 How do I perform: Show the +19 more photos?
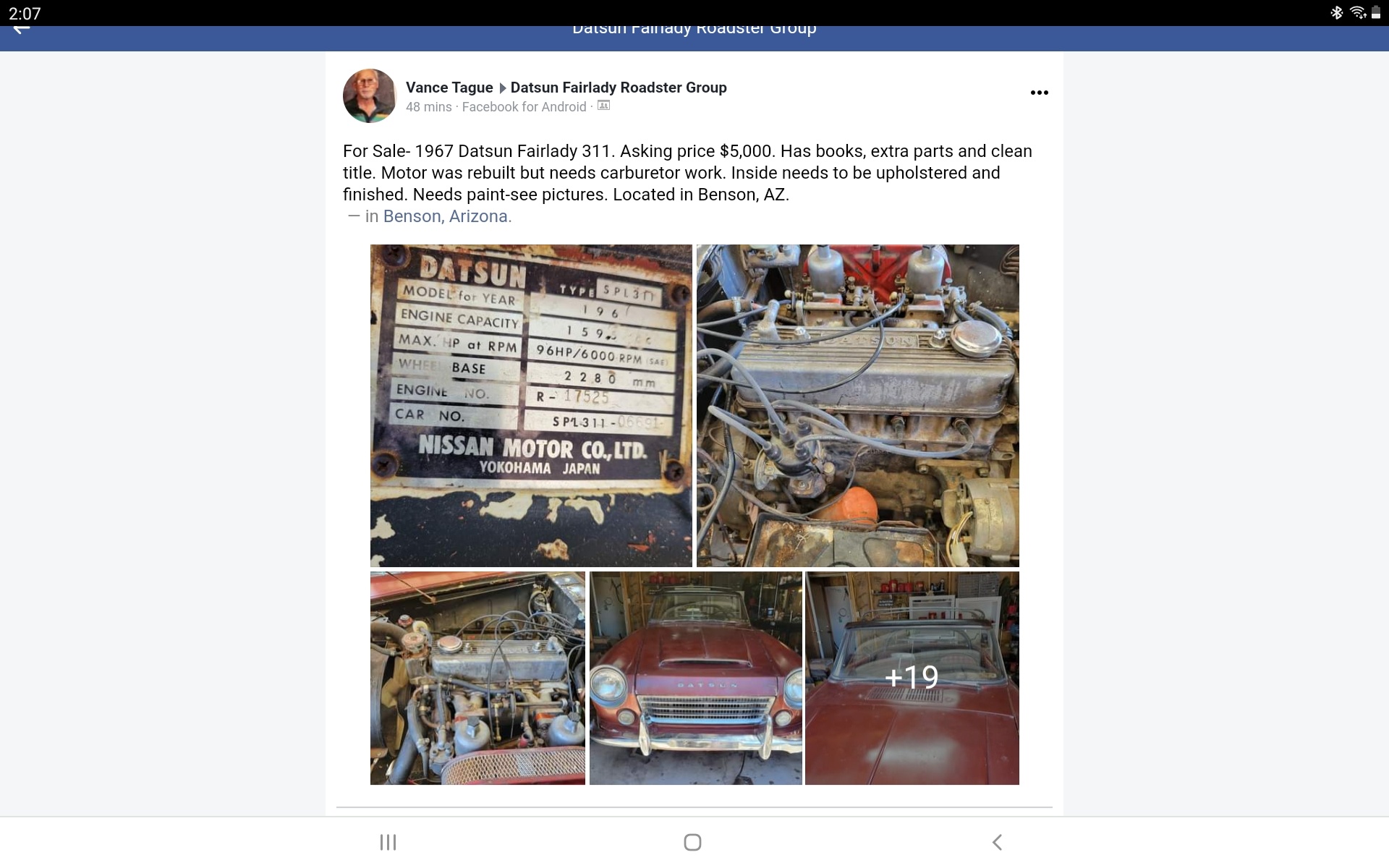(912, 678)
